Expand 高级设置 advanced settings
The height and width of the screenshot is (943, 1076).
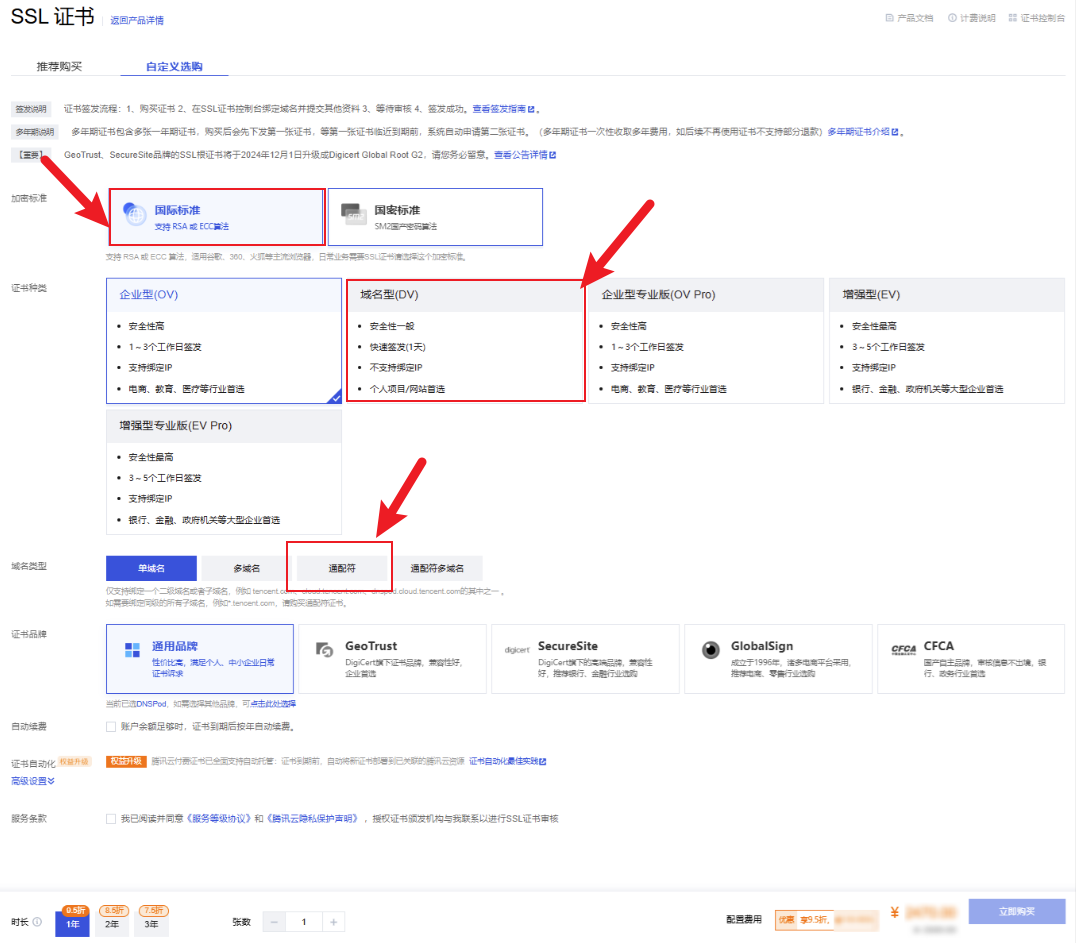click(32, 781)
